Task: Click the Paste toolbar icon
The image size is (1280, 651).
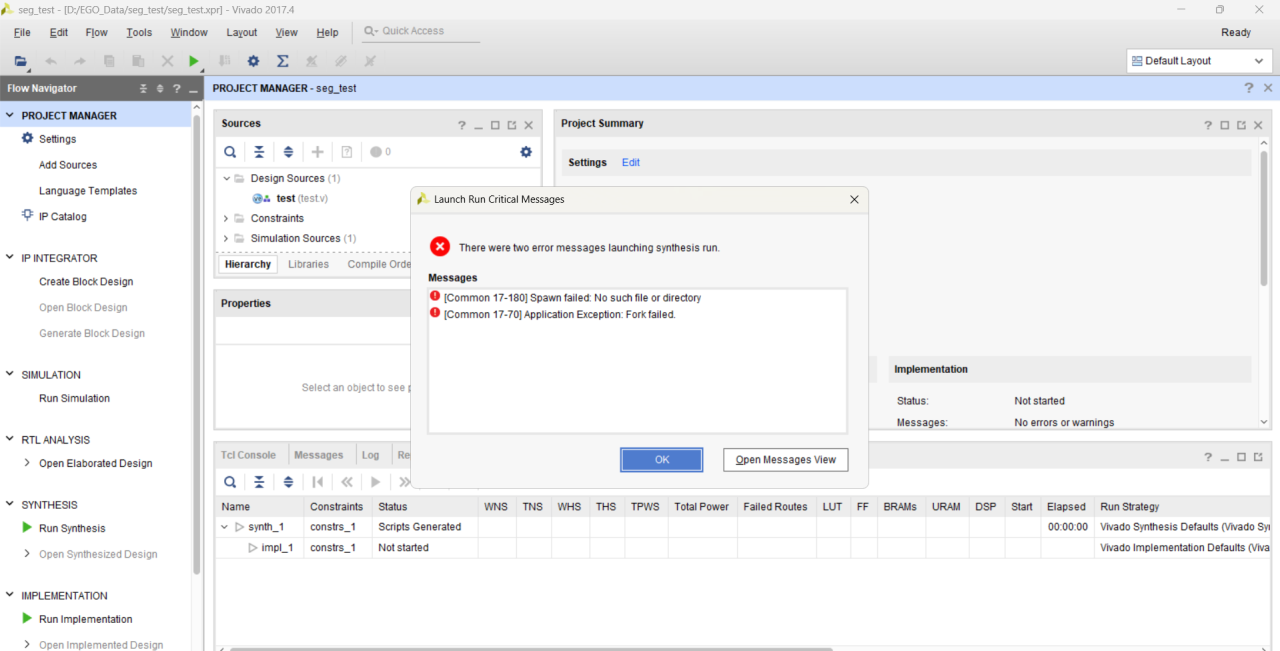Action: click(138, 61)
